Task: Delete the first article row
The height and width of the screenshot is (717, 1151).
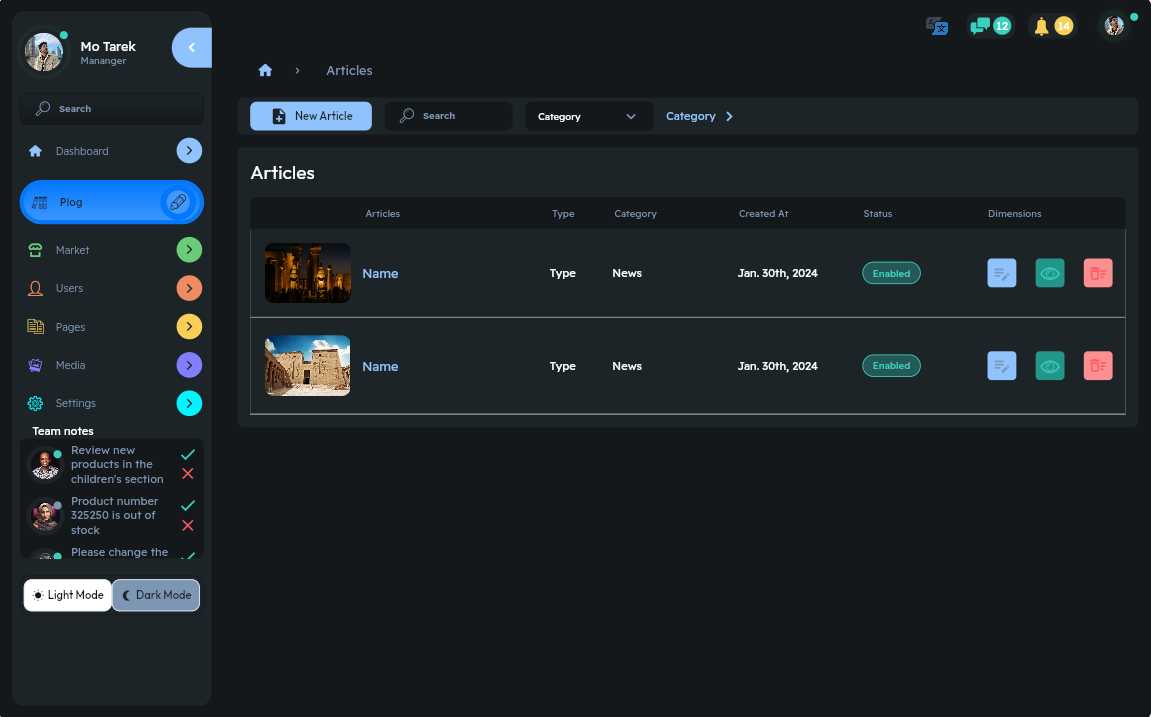Action: 1098,273
